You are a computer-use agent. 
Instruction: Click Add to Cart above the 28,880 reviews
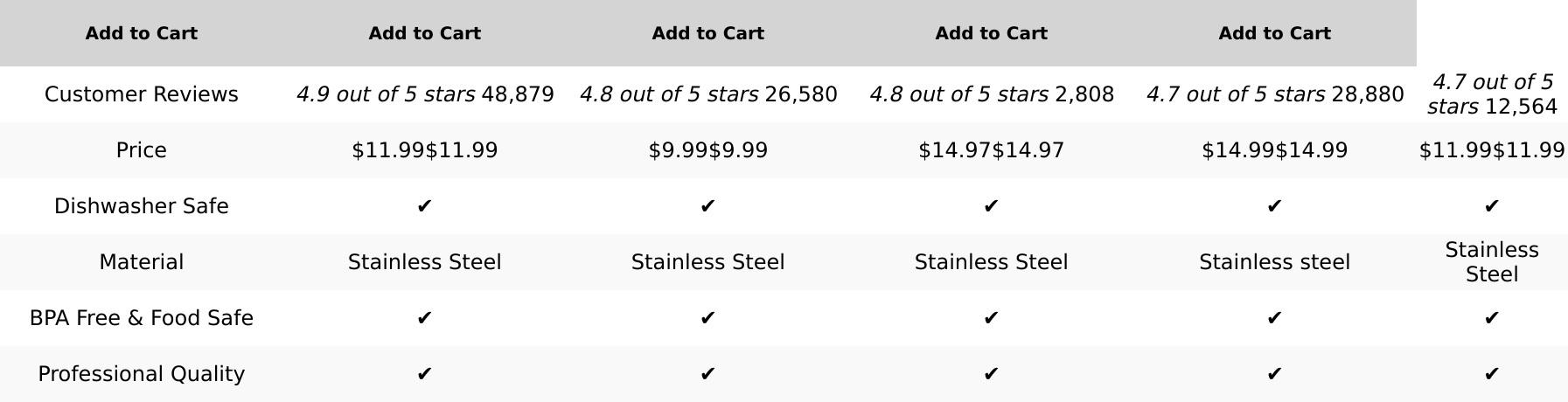[1274, 33]
